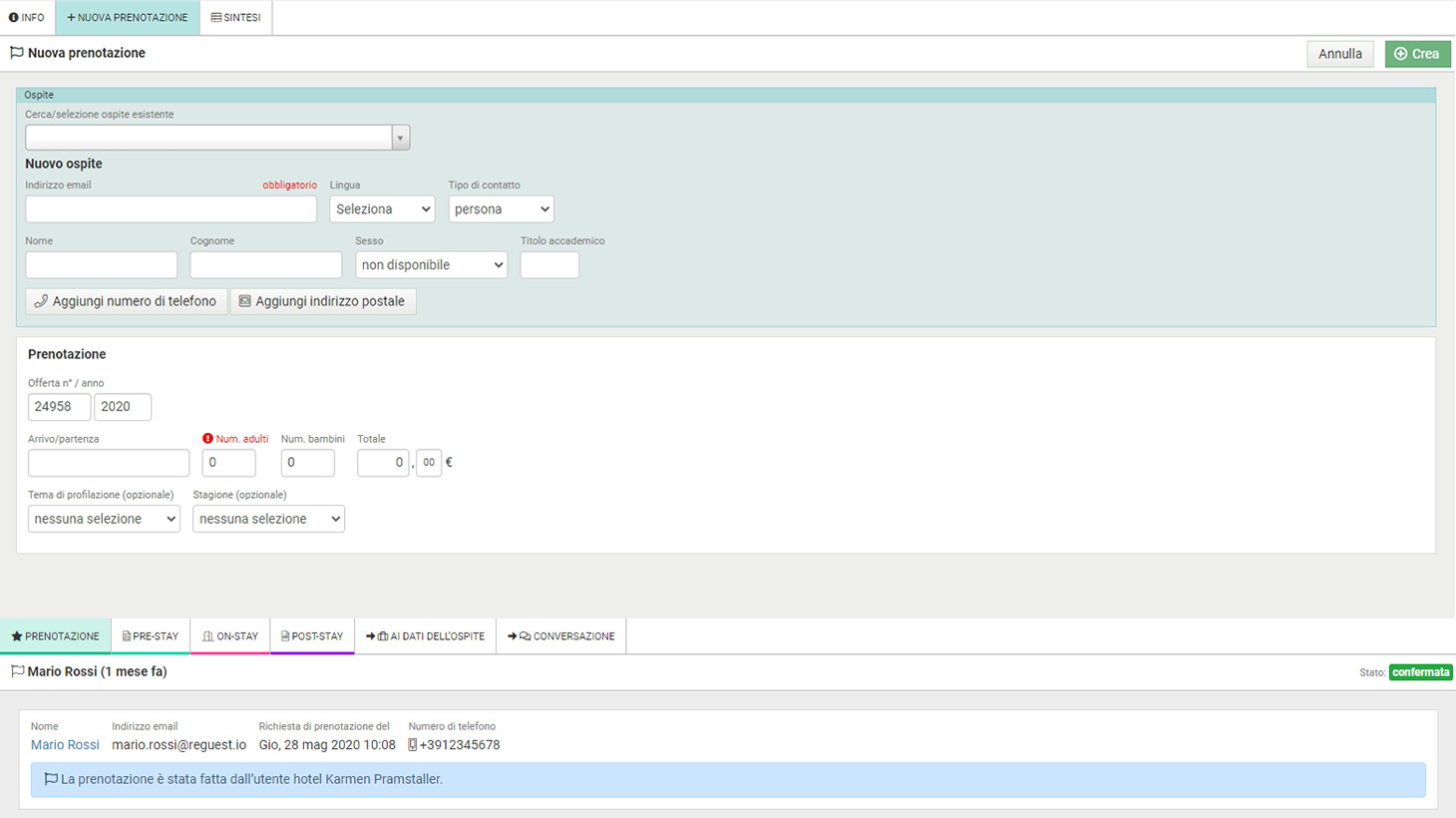Click Aggiungi indirizzo postale button

tap(322, 301)
